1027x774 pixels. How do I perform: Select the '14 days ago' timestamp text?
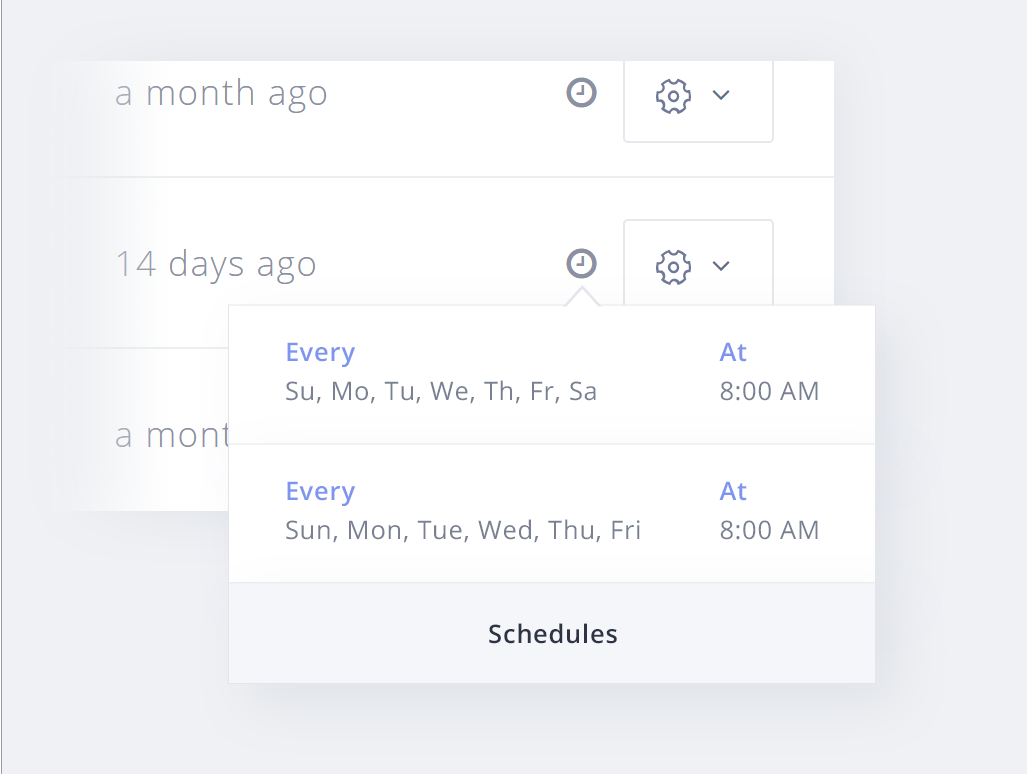tap(216, 263)
